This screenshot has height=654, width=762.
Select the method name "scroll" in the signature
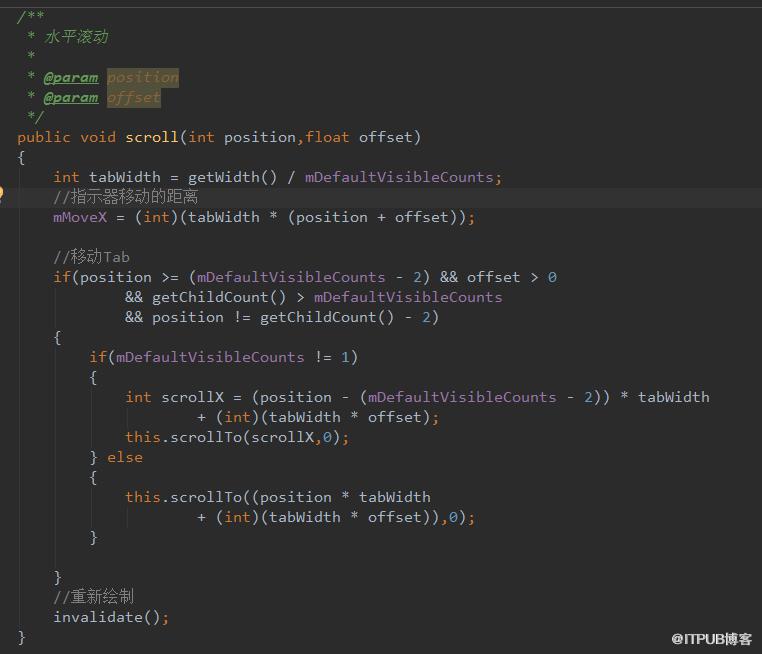pyautogui.click(x=152, y=138)
